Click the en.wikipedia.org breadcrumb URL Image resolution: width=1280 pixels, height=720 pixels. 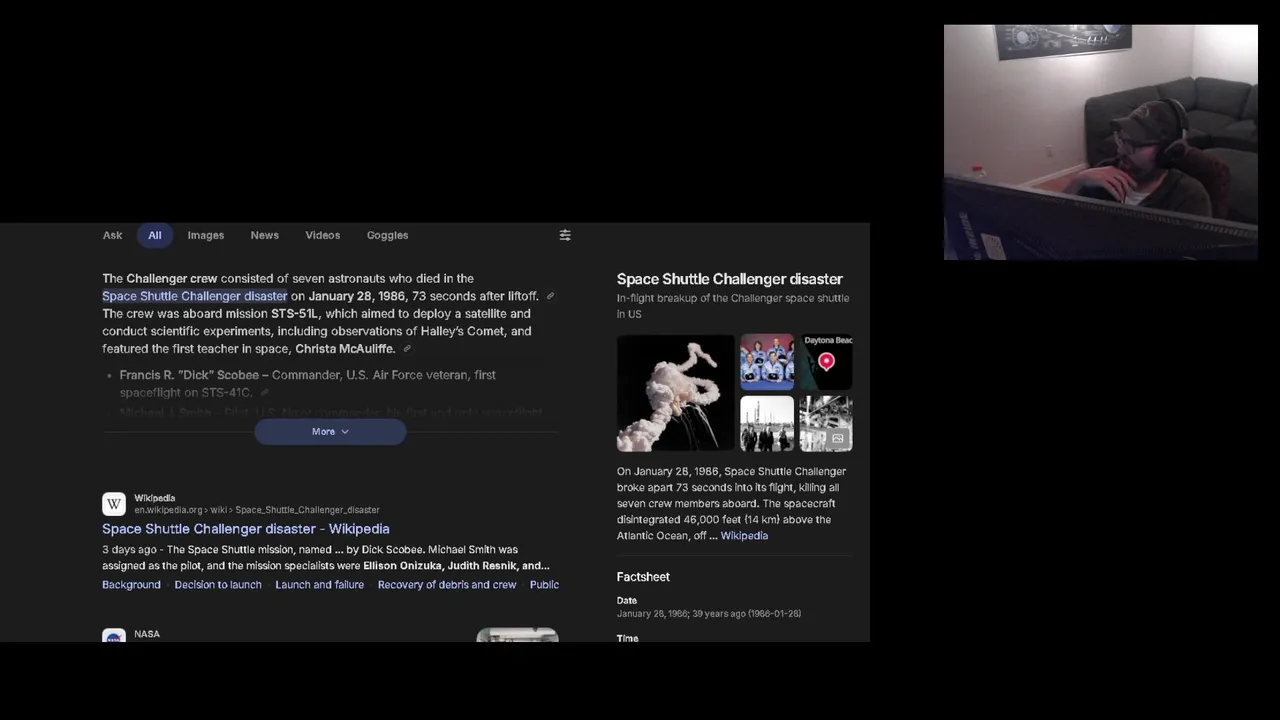[257, 510]
